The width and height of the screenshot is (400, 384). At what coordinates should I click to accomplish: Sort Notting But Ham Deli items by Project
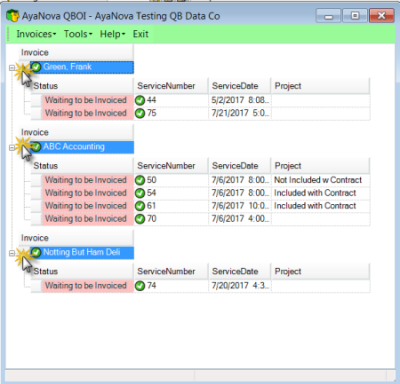[321, 272]
